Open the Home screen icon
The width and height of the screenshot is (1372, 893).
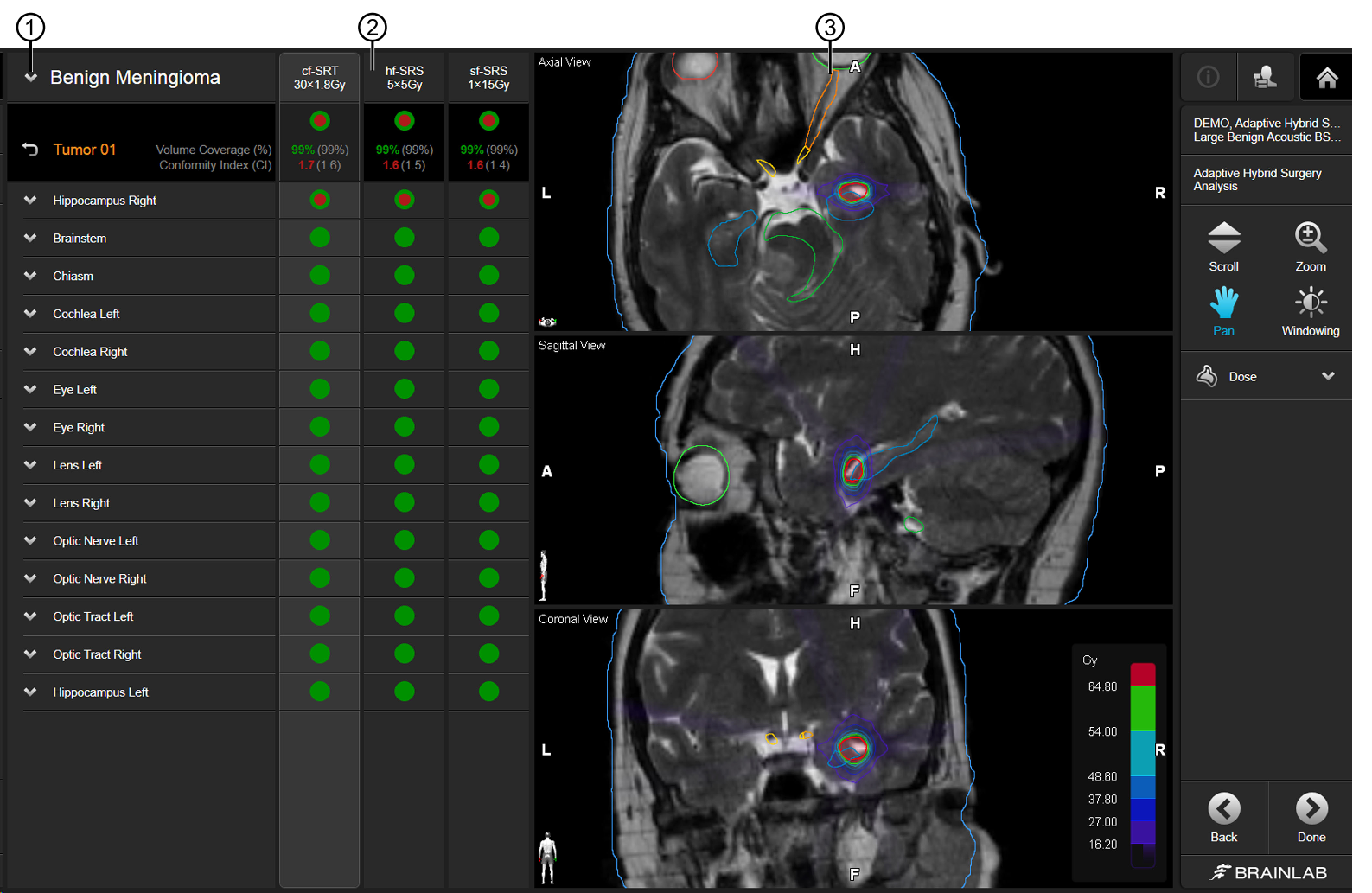click(x=1325, y=77)
